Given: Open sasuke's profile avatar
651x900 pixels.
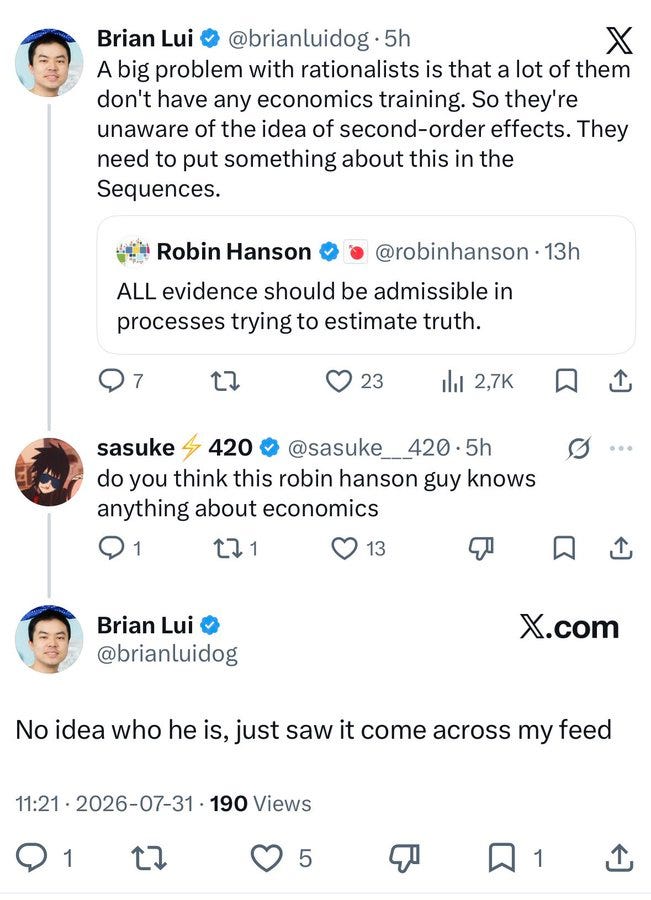Looking at the screenshot, I should pos(49,472).
